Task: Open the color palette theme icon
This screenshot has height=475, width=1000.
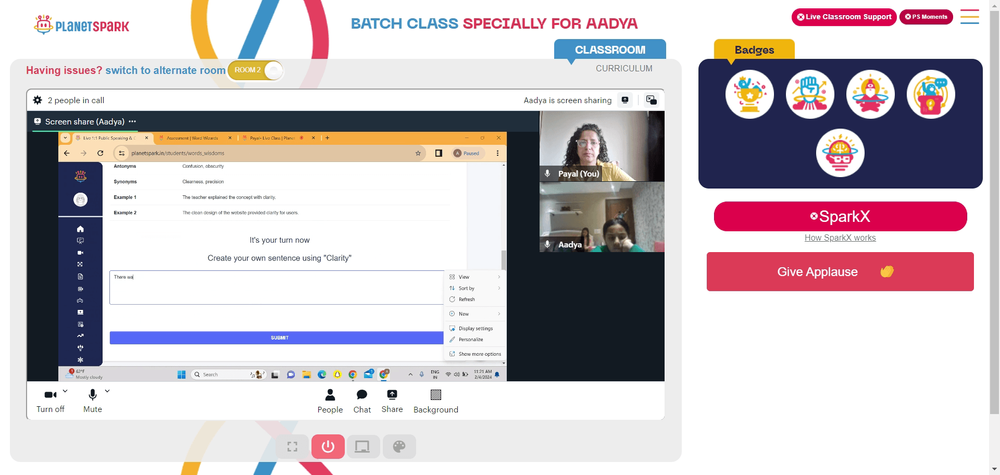Action: coord(399,447)
